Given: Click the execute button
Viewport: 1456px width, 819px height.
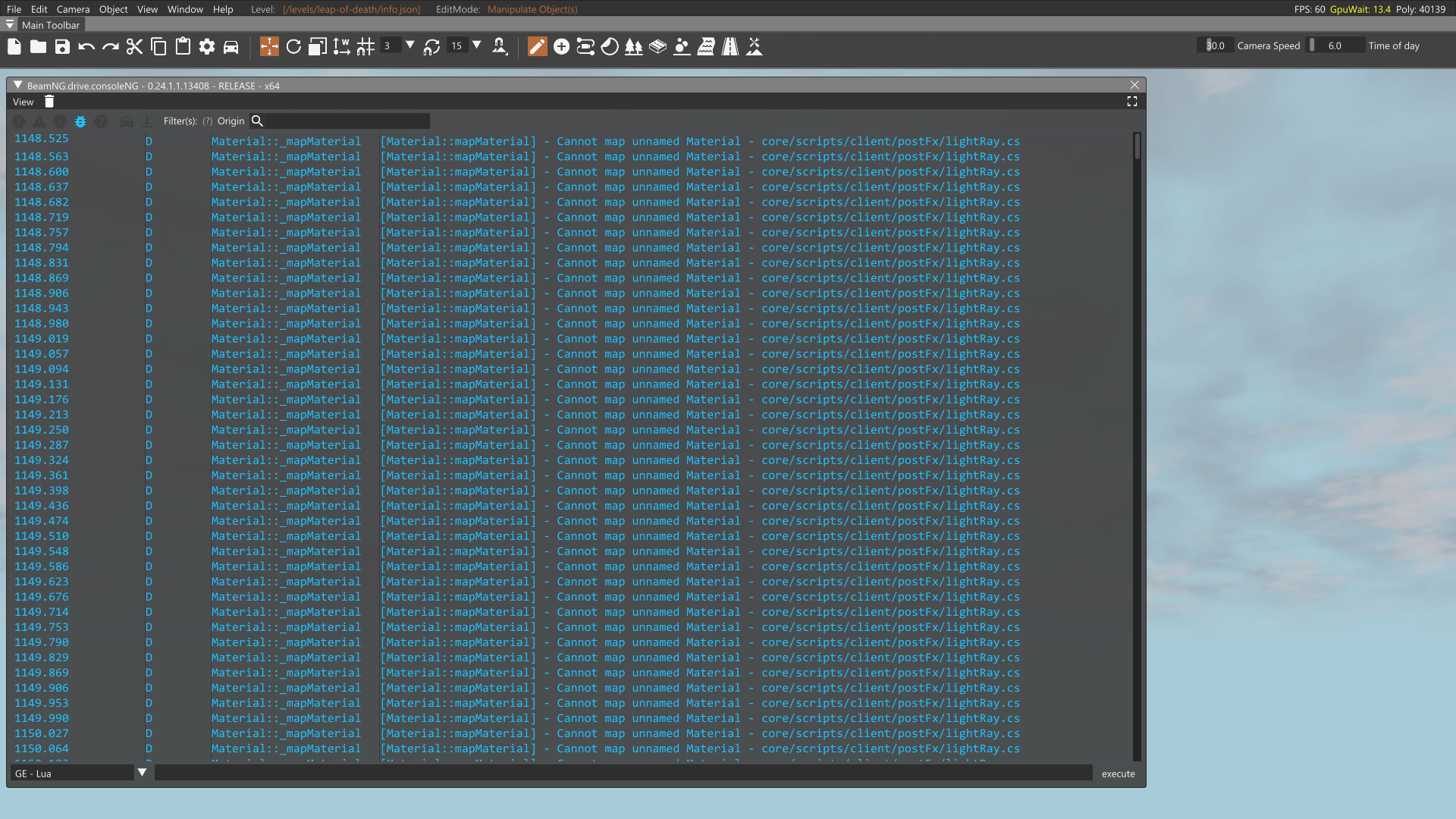Looking at the screenshot, I should [x=1118, y=773].
